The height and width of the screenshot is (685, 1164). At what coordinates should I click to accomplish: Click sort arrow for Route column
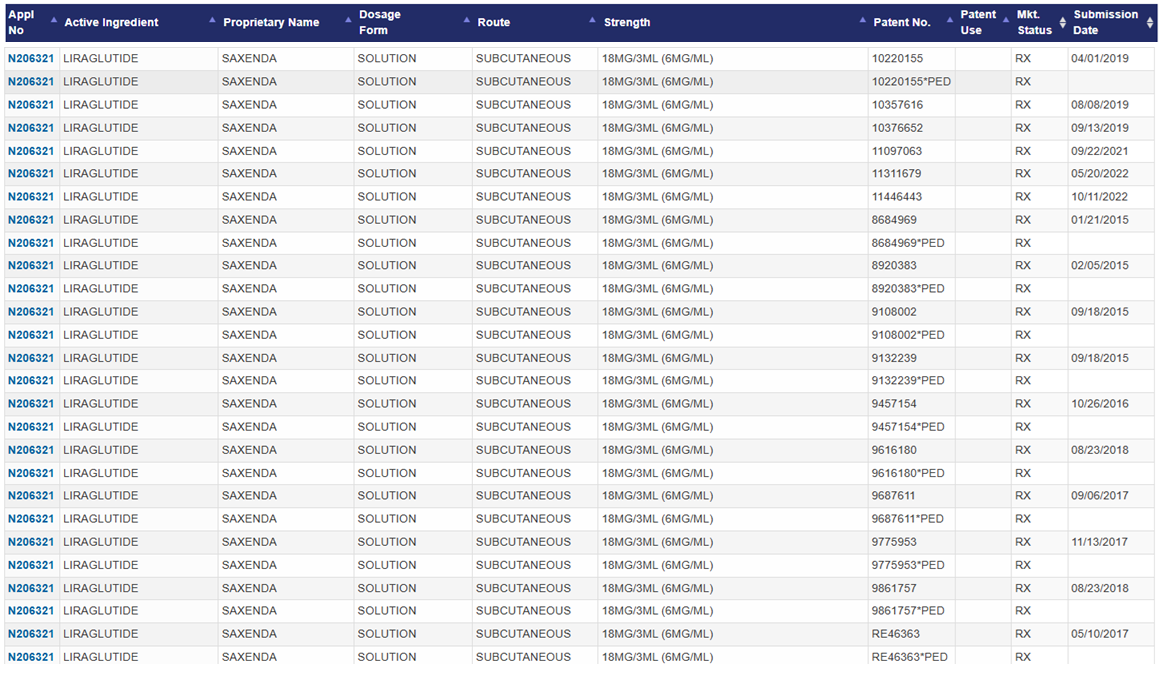(x=593, y=20)
